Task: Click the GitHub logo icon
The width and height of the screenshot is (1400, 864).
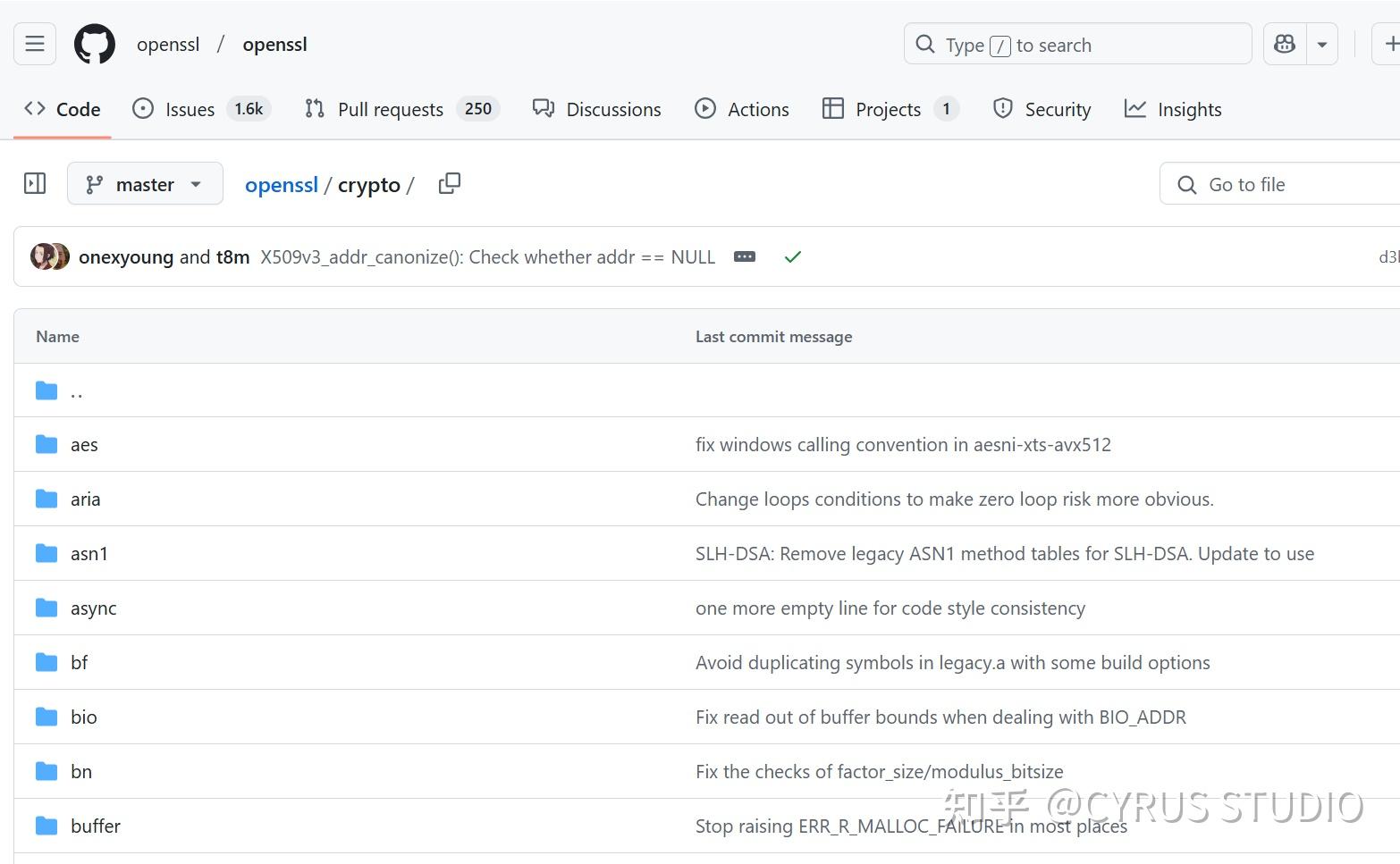Action: [95, 45]
